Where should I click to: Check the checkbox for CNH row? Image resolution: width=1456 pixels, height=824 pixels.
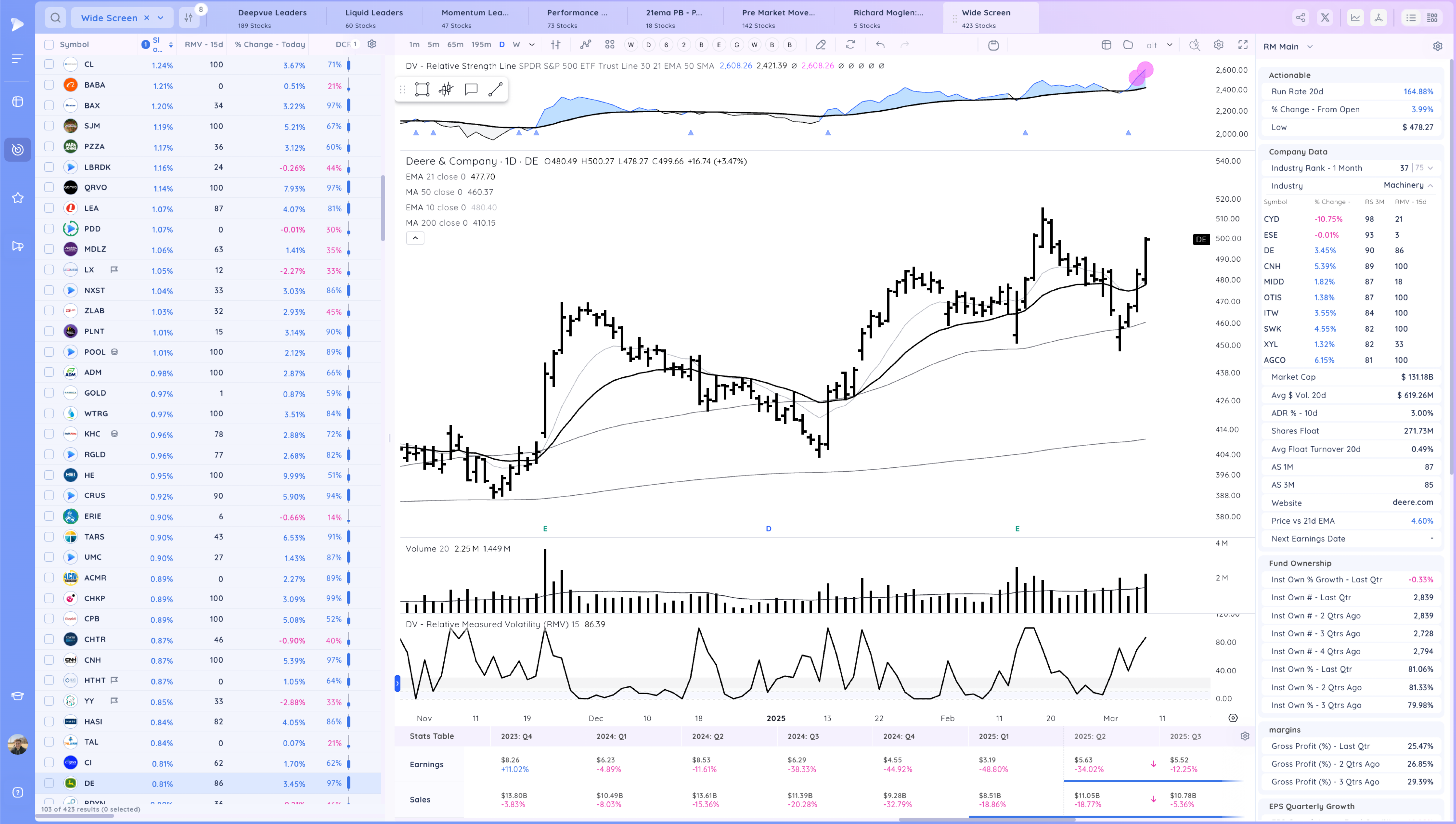coord(49,660)
